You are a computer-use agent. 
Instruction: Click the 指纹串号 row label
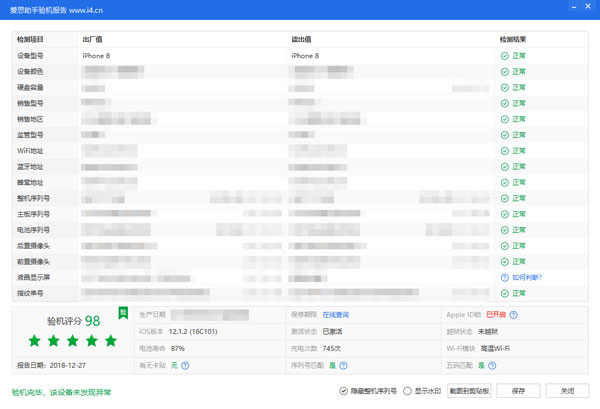[x=30, y=293]
